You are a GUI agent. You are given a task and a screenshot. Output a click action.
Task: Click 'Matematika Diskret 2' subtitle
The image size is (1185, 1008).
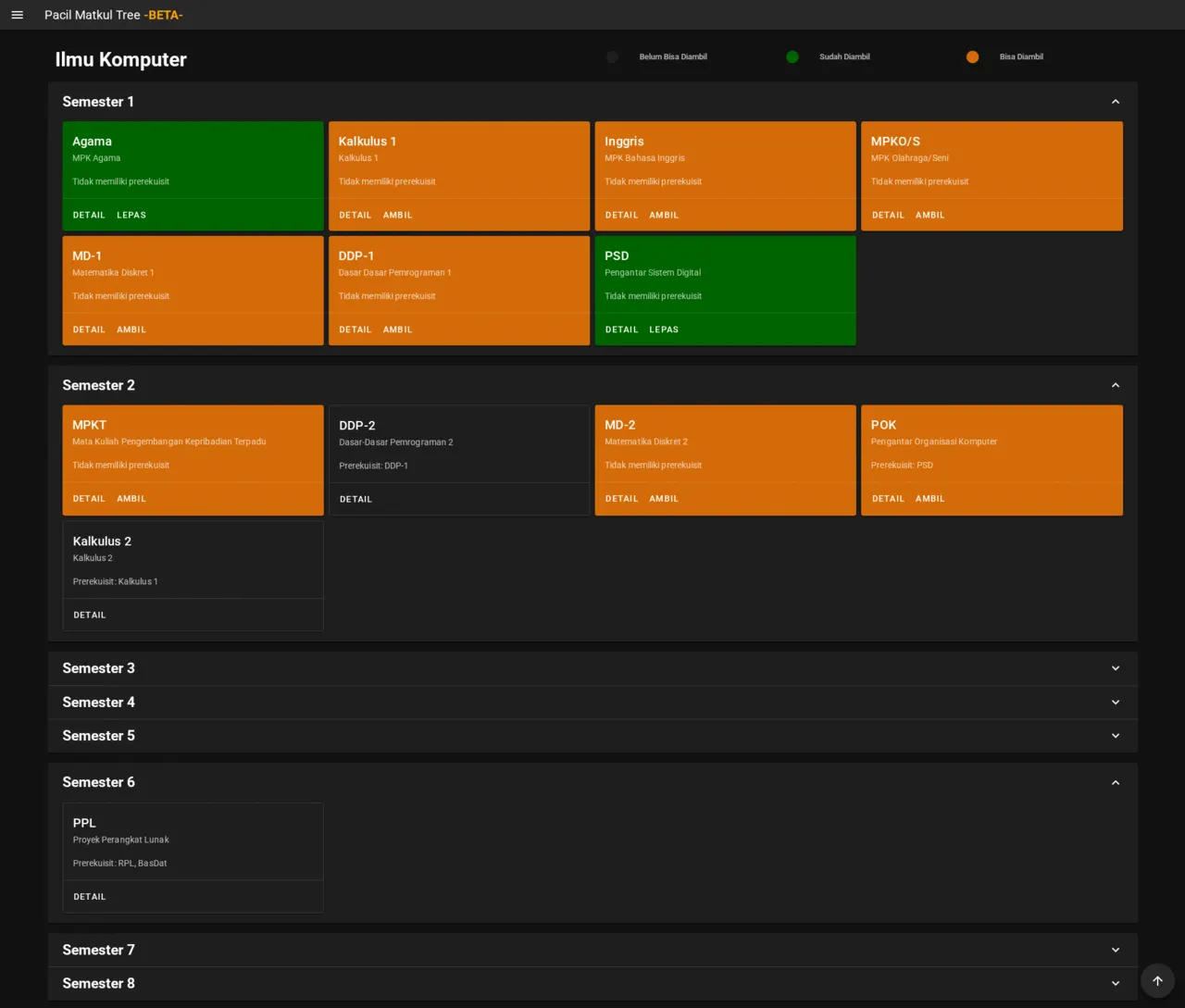tap(646, 442)
